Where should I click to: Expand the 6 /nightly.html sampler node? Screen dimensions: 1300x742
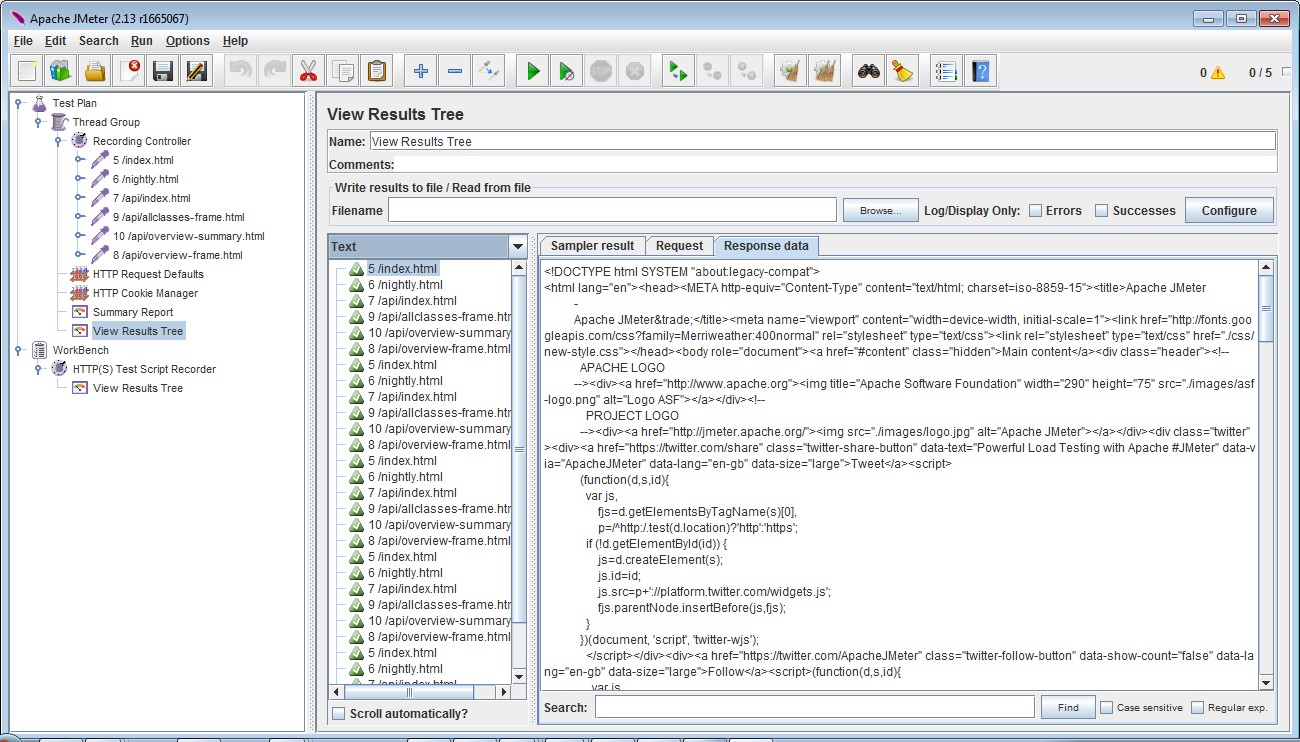click(79, 179)
